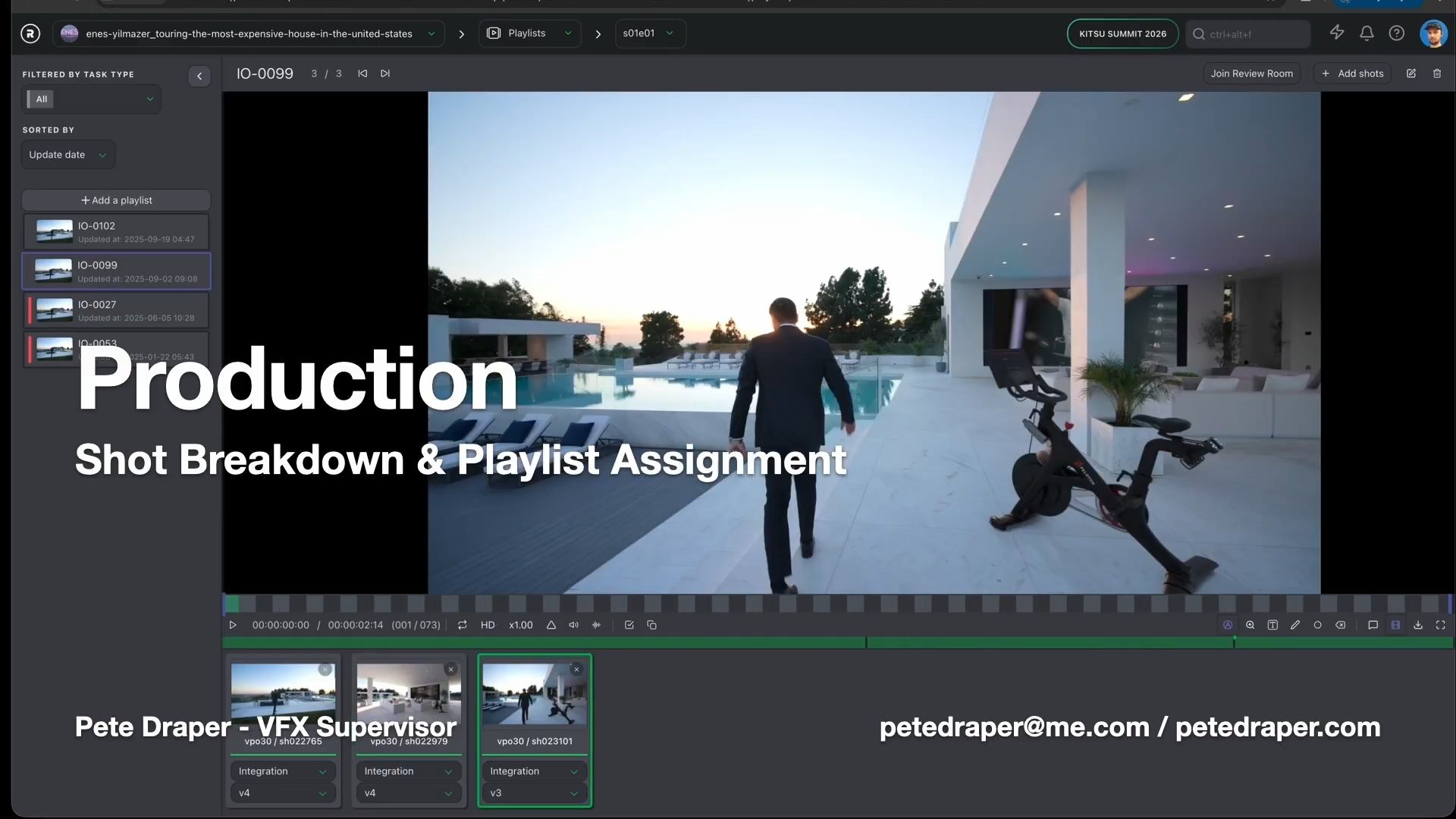Select the text annotation tool

(1272, 625)
